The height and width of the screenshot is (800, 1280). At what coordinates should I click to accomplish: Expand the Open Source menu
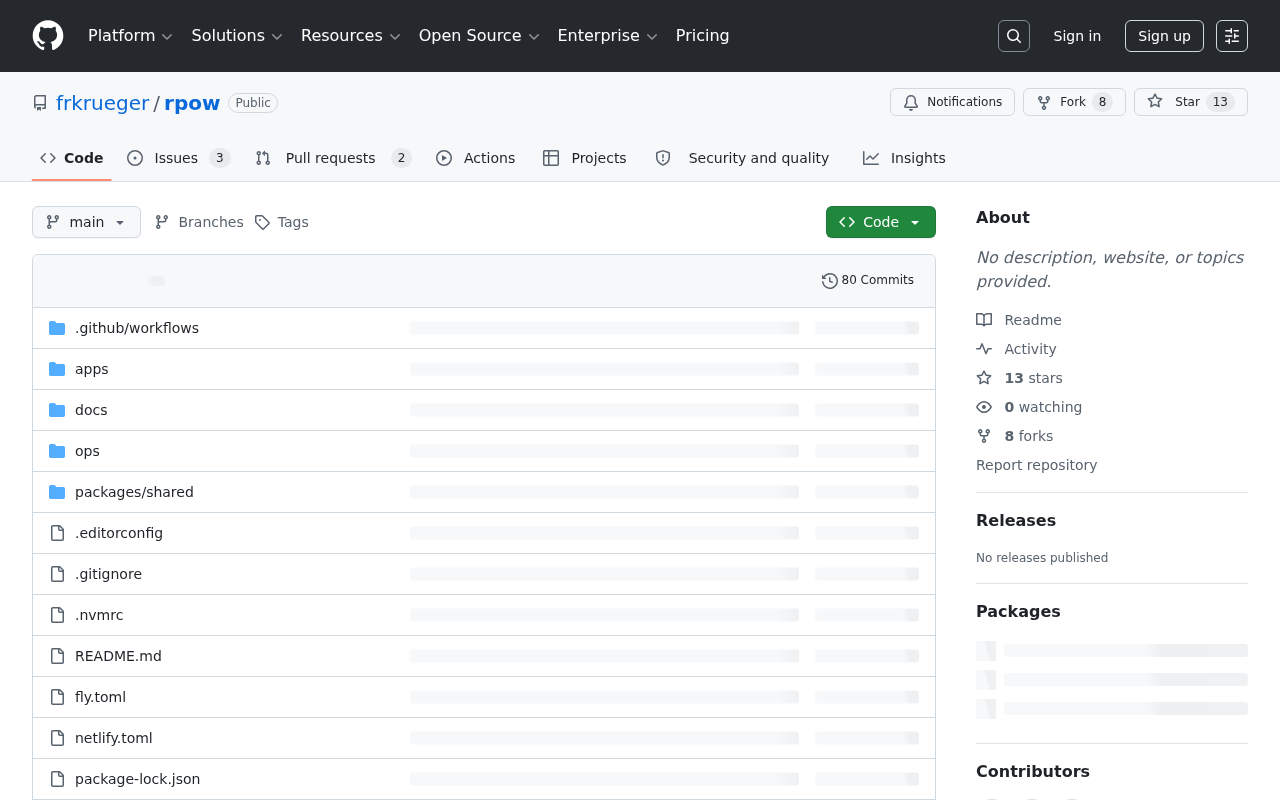(479, 36)
